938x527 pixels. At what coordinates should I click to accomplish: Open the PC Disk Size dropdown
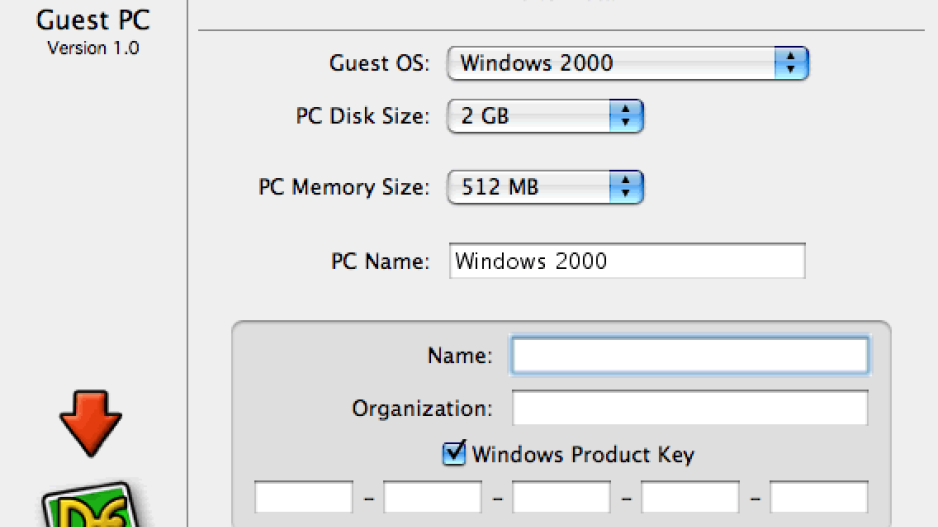point(545,116)
